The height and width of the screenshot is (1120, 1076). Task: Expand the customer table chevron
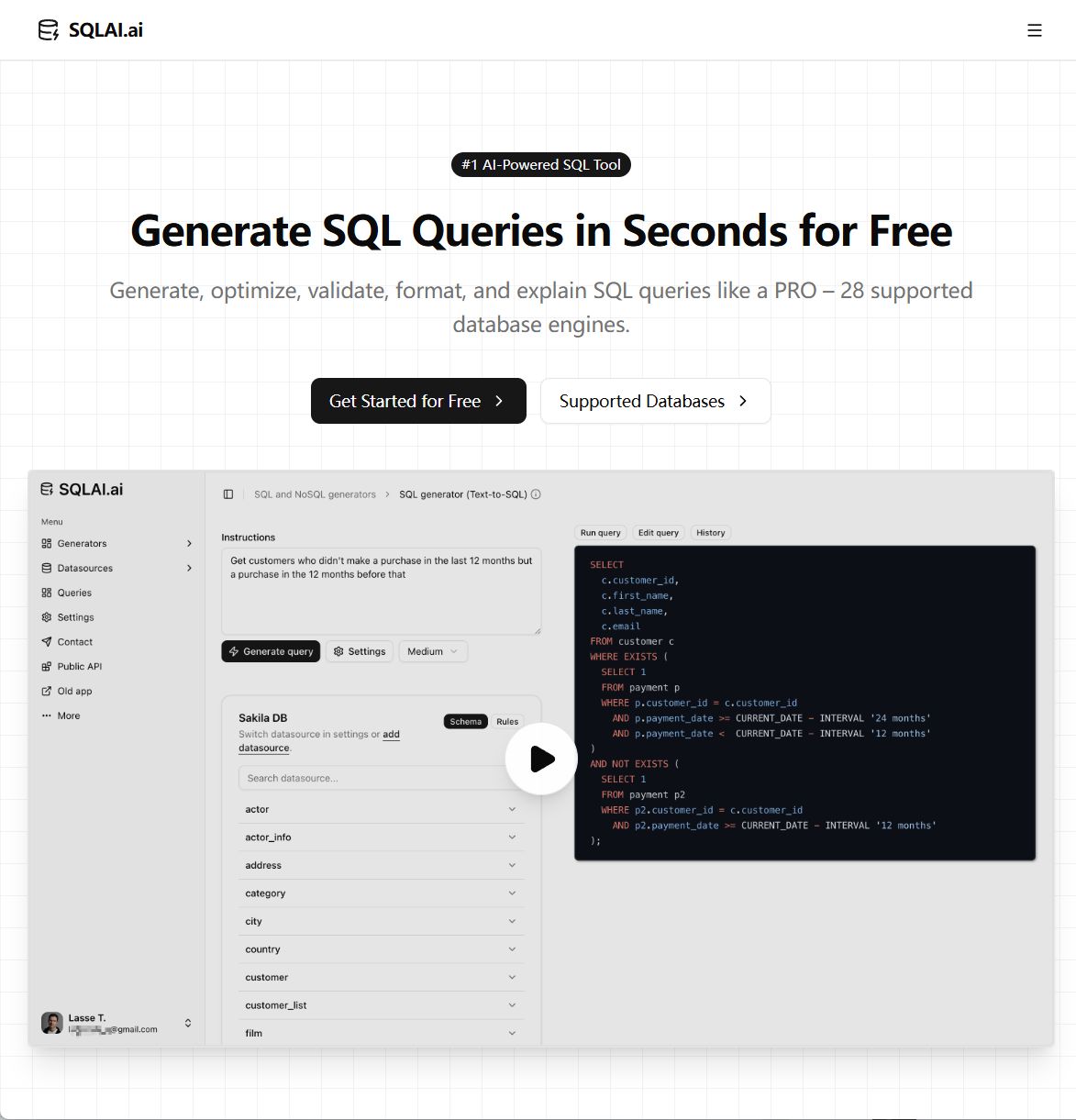click(x=512, y=977)
